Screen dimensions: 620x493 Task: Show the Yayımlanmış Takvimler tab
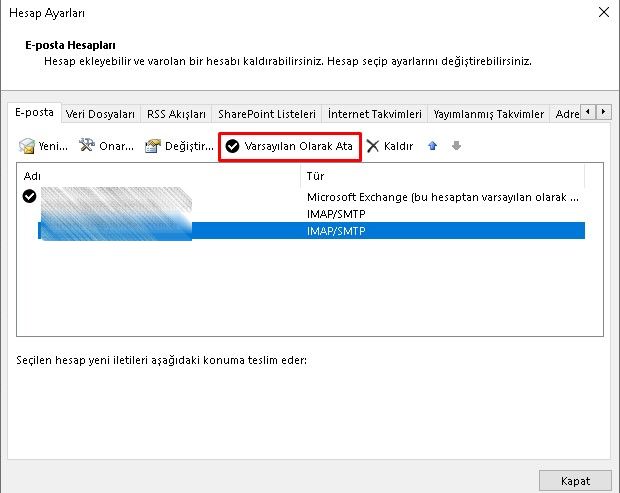488,114
